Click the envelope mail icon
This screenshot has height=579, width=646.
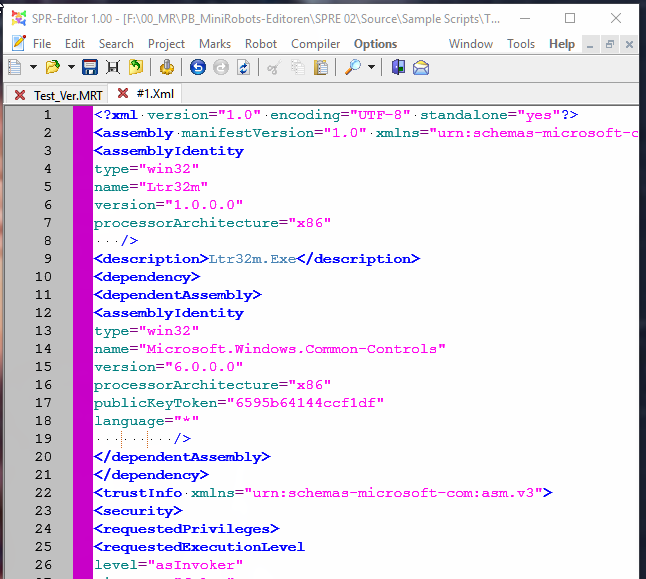point(422,67)
